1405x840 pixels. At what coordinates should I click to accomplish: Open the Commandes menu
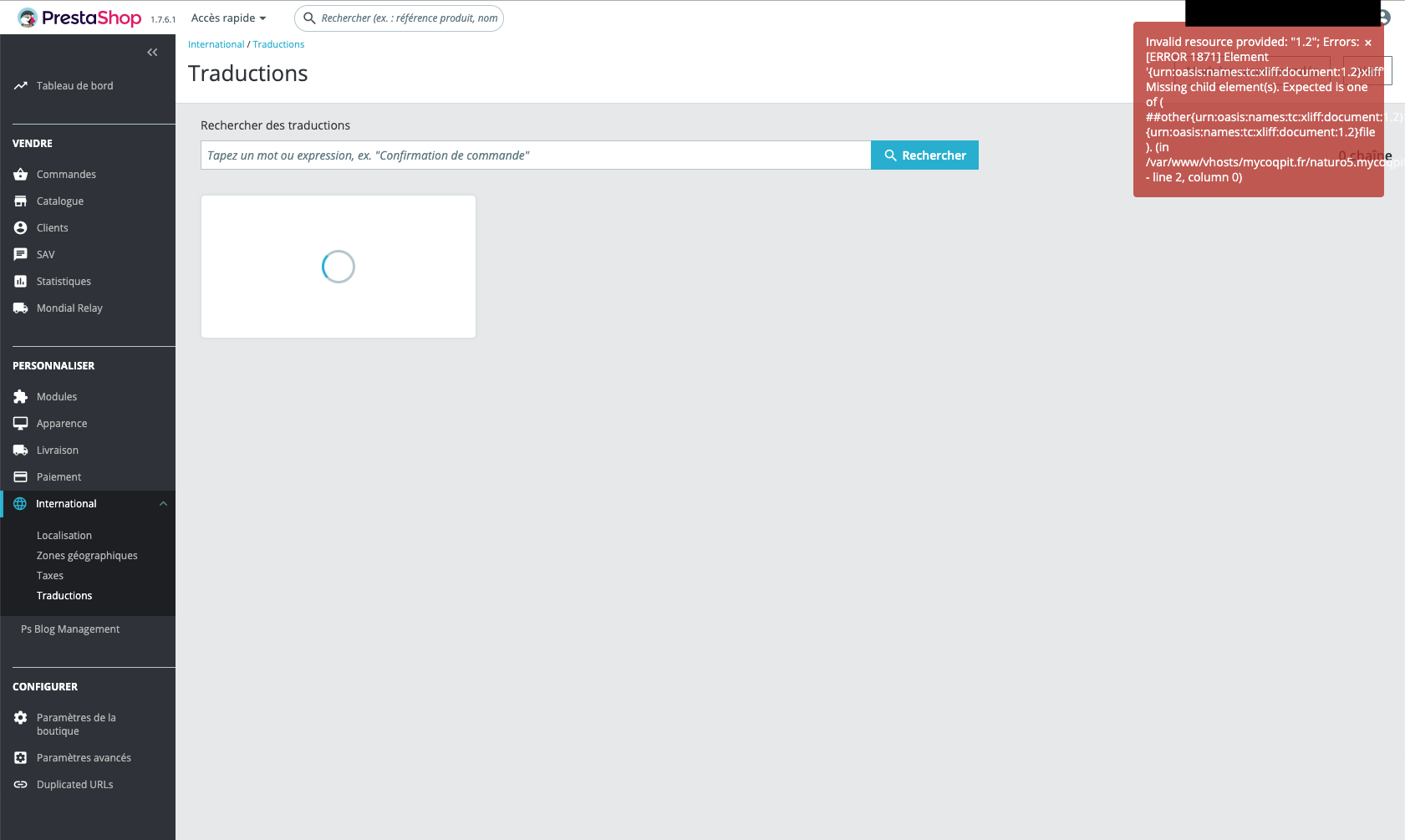pos(67,174)
